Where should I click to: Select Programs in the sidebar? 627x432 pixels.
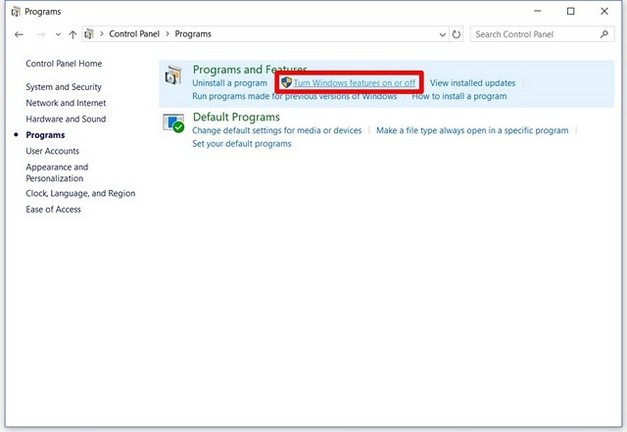click(x=45, y=135)
